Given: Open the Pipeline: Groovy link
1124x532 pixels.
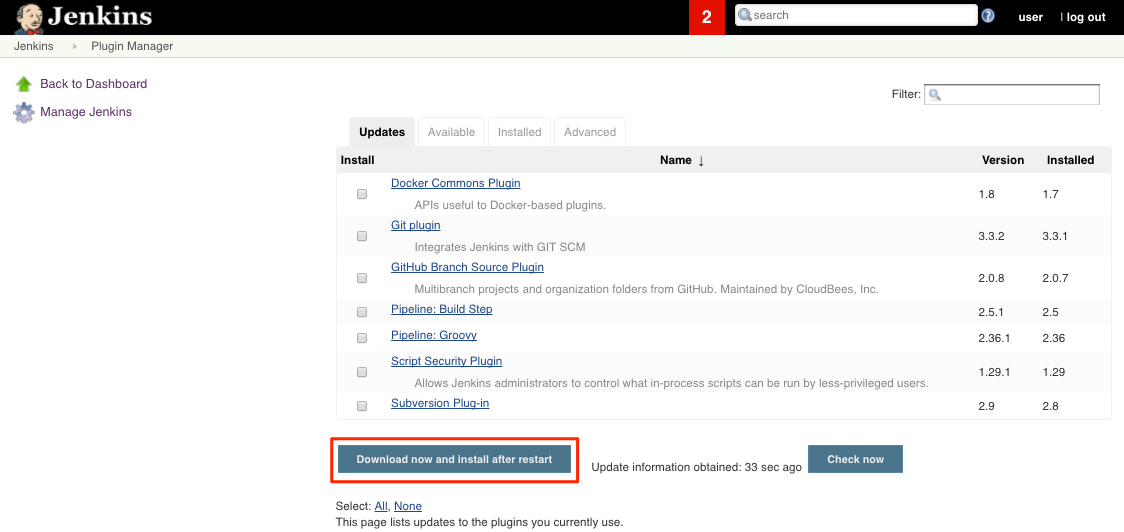Looking at the screenshot, I should (x=434, y=335).
